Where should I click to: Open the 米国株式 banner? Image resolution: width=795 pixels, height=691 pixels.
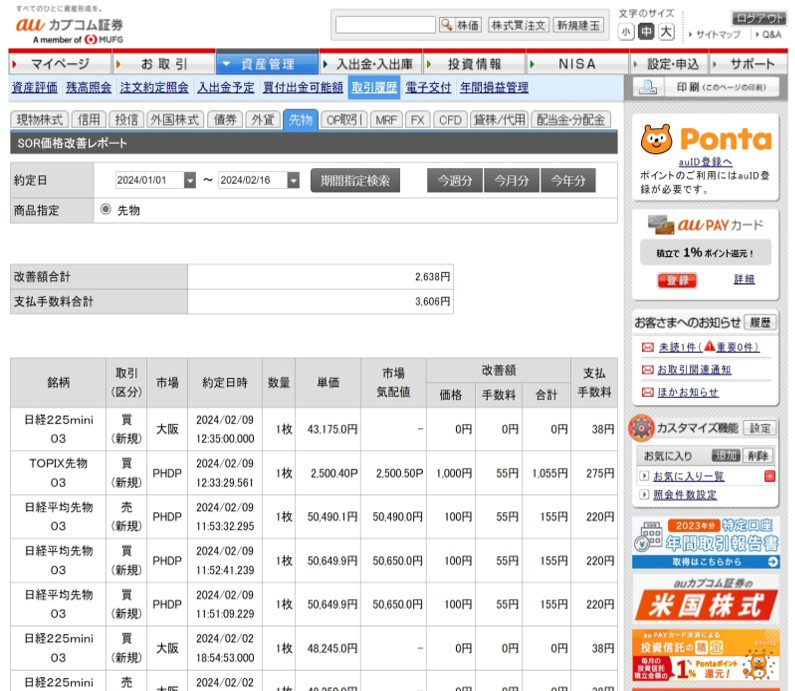coord(705,599)
